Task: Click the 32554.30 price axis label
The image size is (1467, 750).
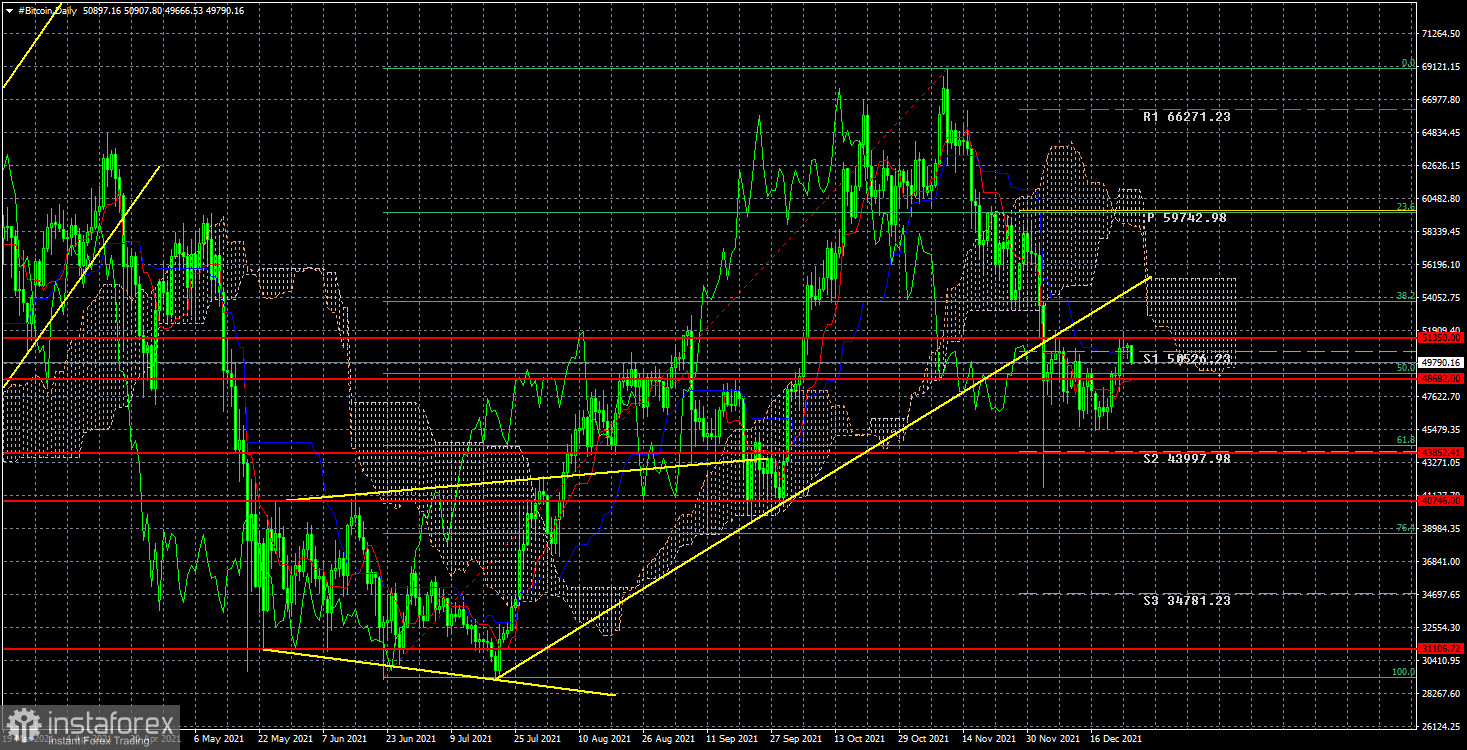Action: click(1441, 627)
